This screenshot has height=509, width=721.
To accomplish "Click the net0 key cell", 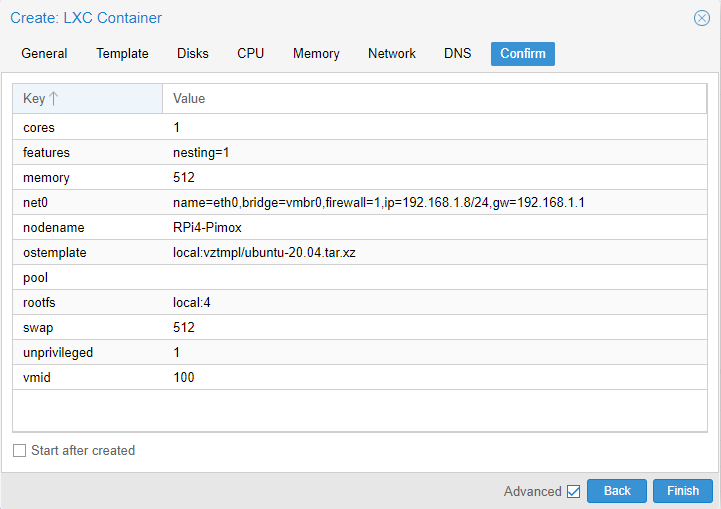I will 87,202.
